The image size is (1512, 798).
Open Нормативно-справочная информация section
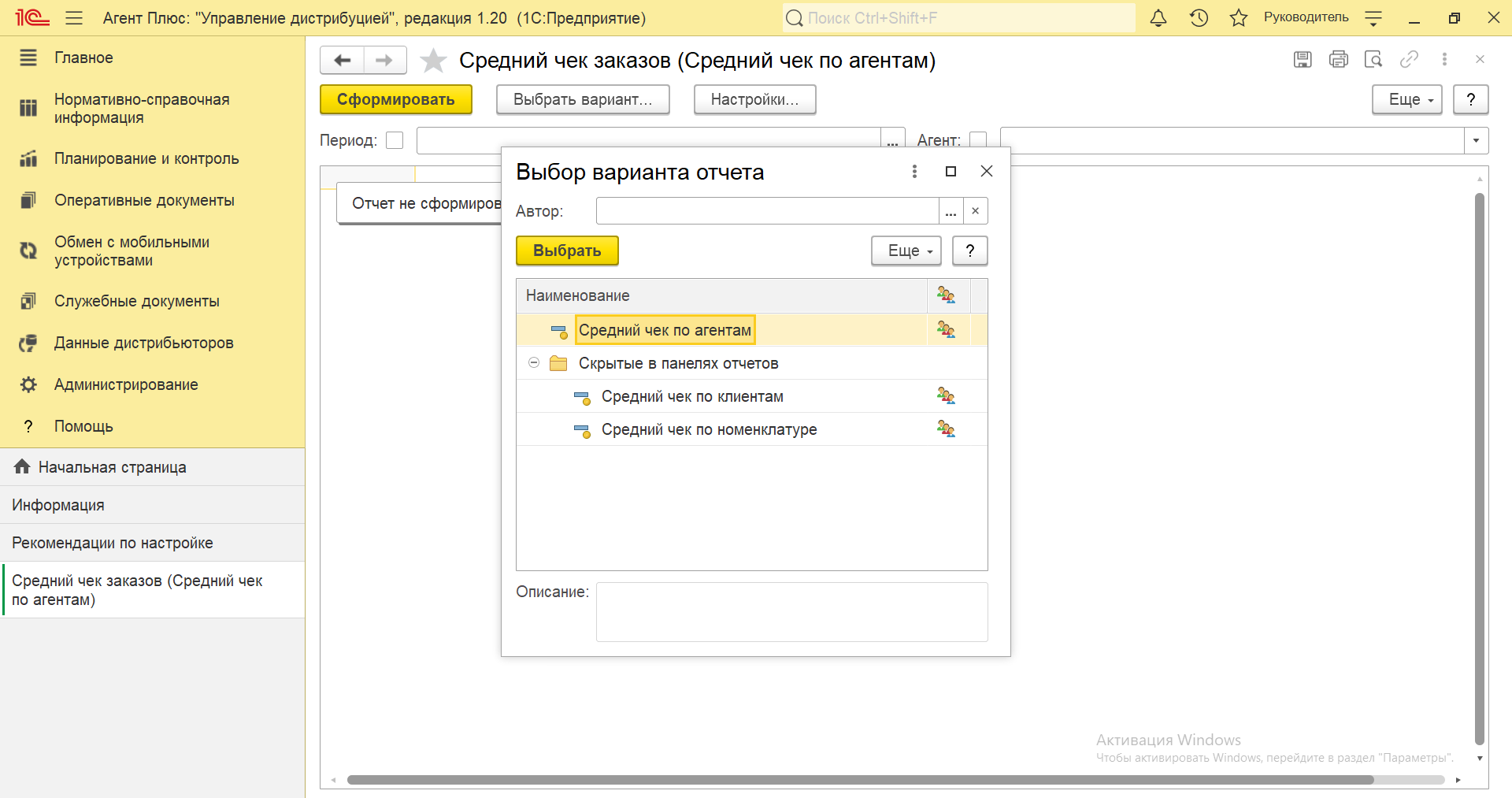click(152, 109)
